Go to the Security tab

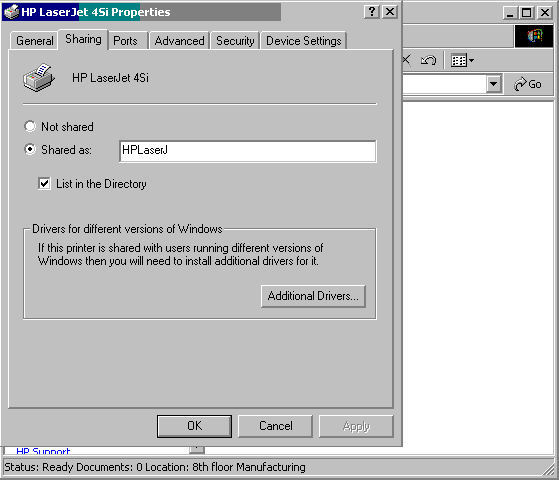coord(235,41)
